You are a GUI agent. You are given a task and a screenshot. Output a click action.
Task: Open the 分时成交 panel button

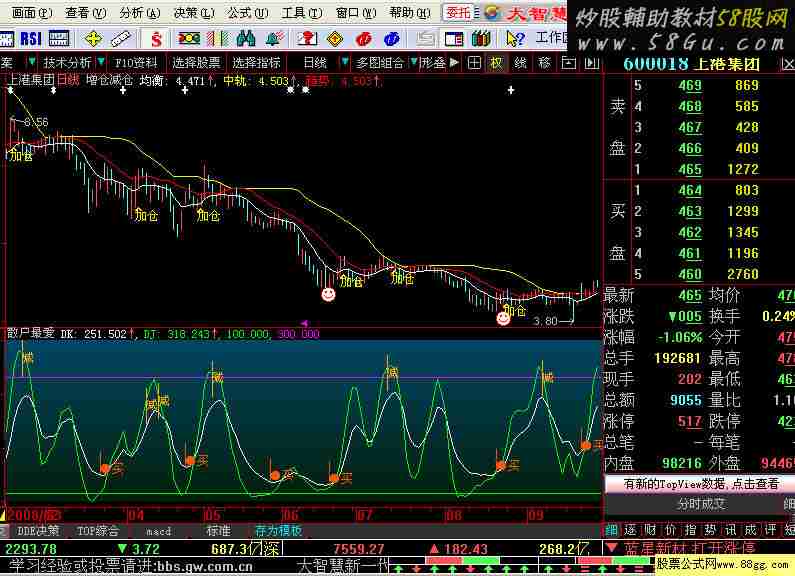click(701, 504)
